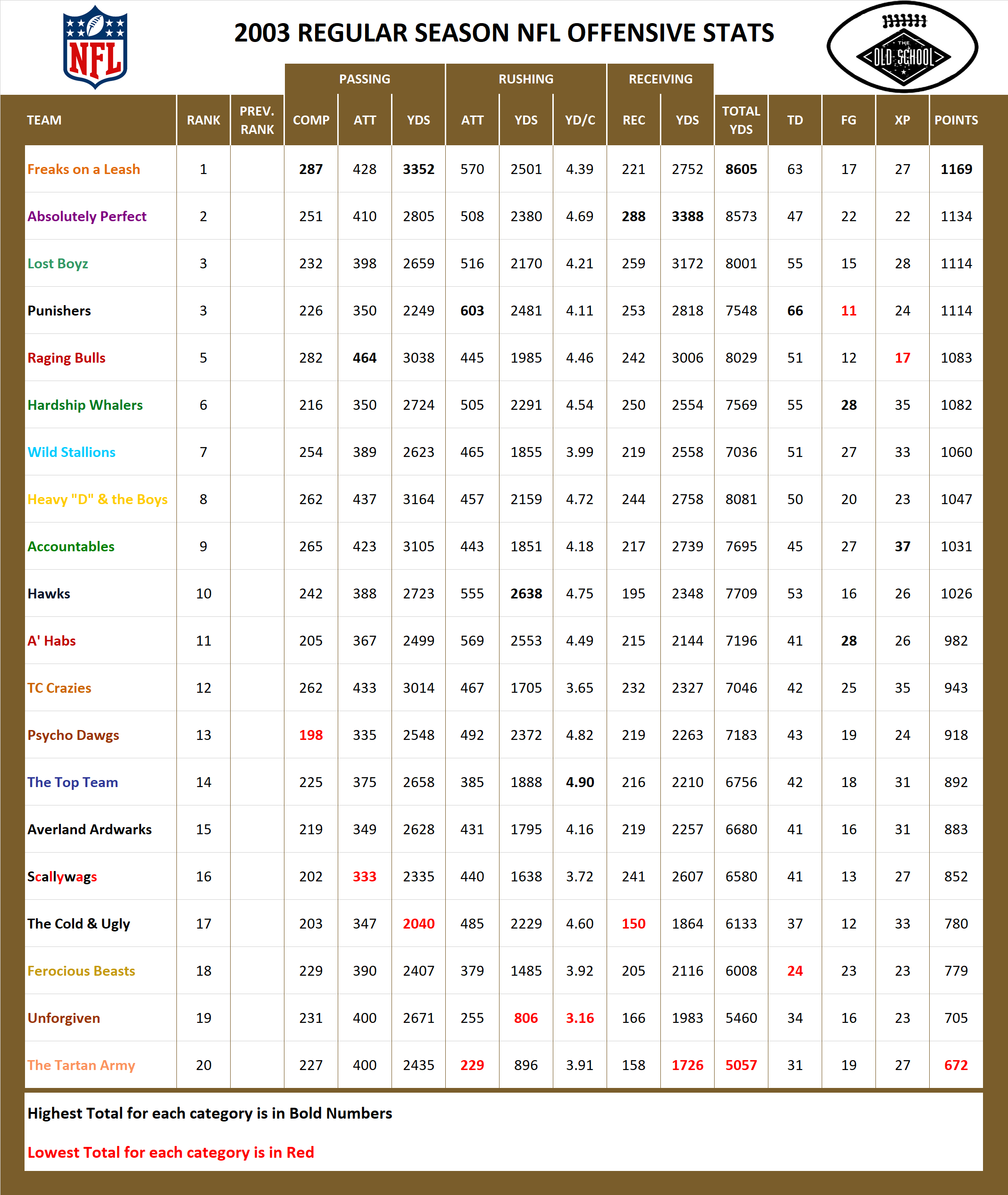1008x1195 pixels.
Task: Click the PREV. RANK column header
Action: (x=258, y=120)
